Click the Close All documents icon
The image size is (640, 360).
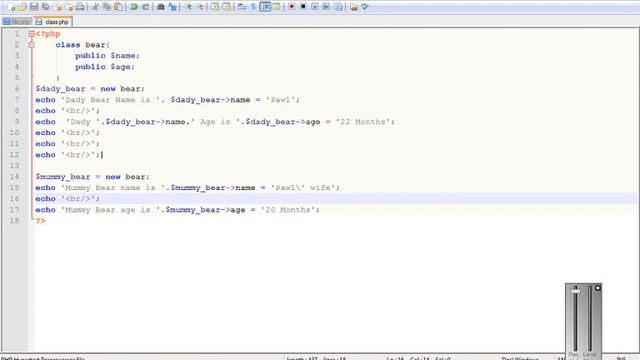(69, 7)
